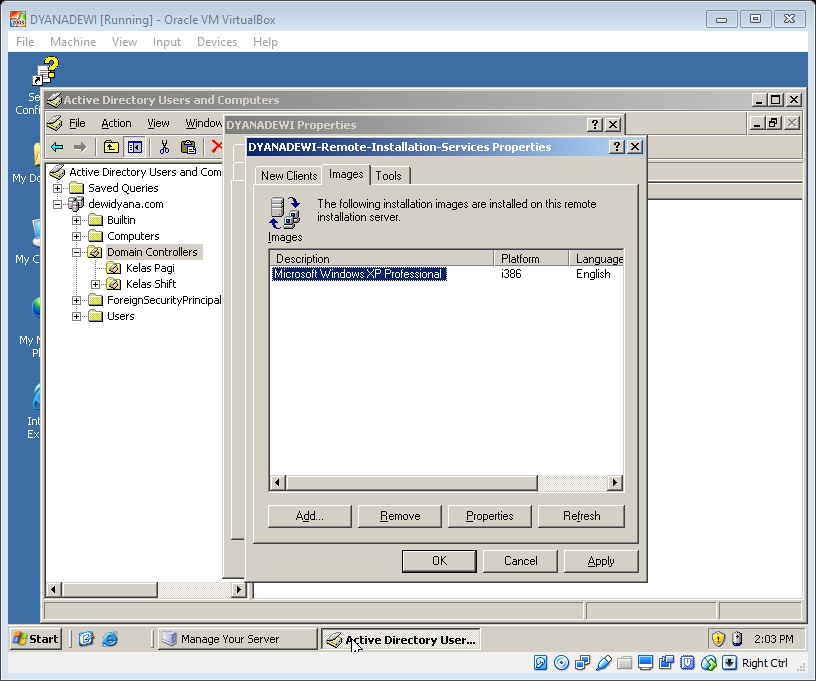The width and height of the screenshot is (816, 681).
Task: Click the Properties button for images
Action: point(490,516)
